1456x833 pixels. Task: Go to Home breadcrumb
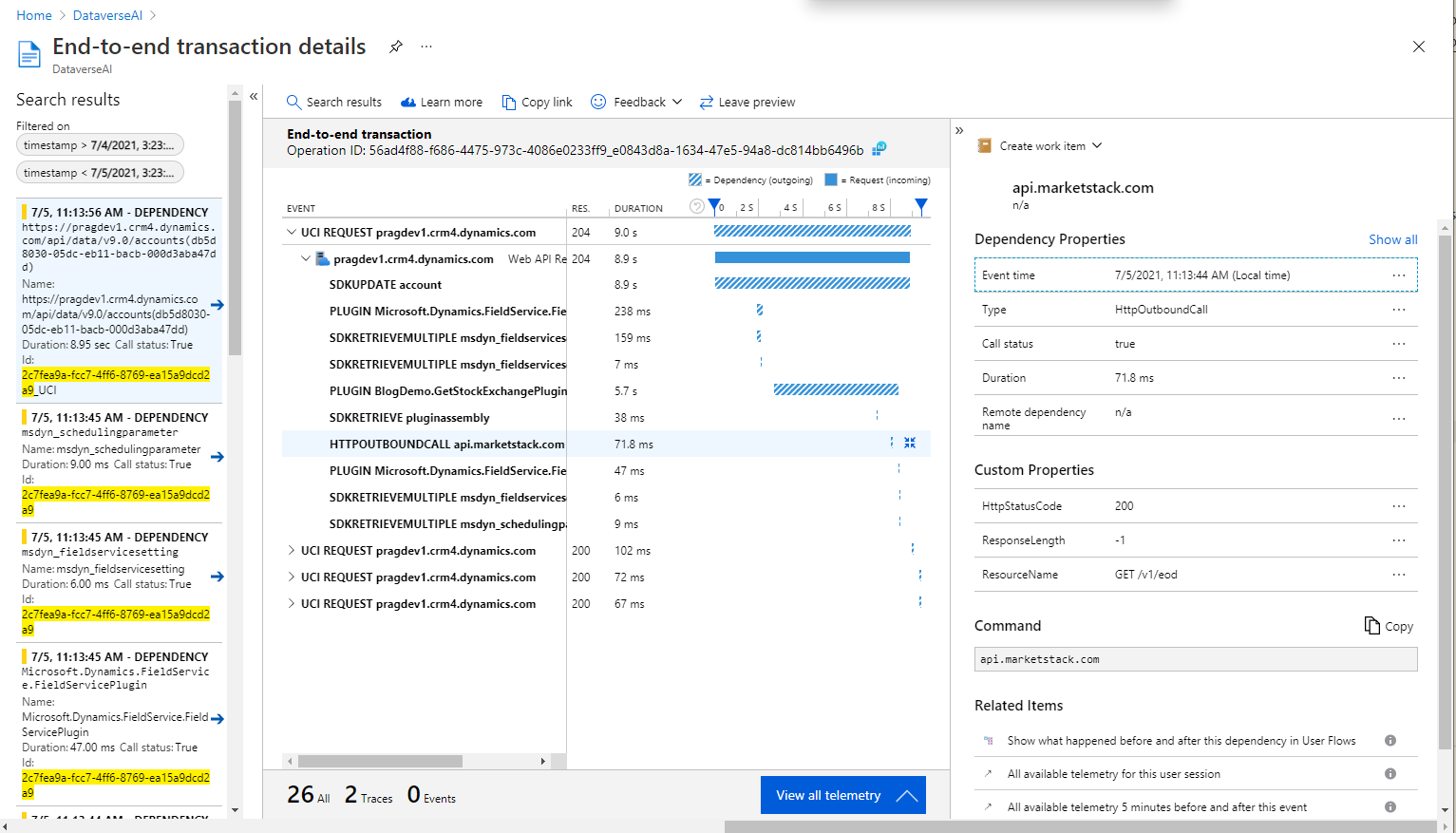[x=34, y=15]
